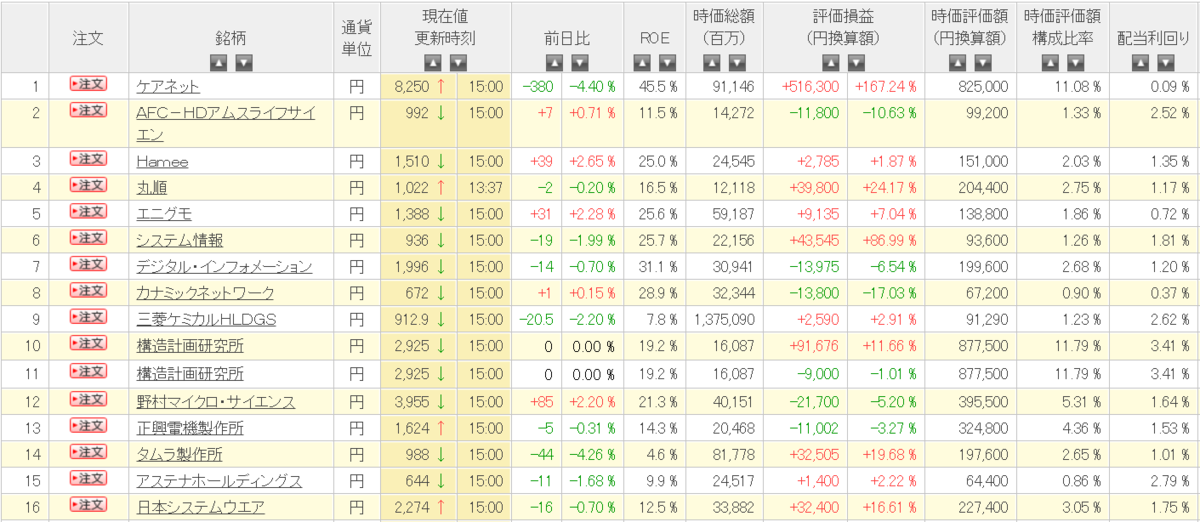Sort 構成比率 column ascending

pos(1048,63)
